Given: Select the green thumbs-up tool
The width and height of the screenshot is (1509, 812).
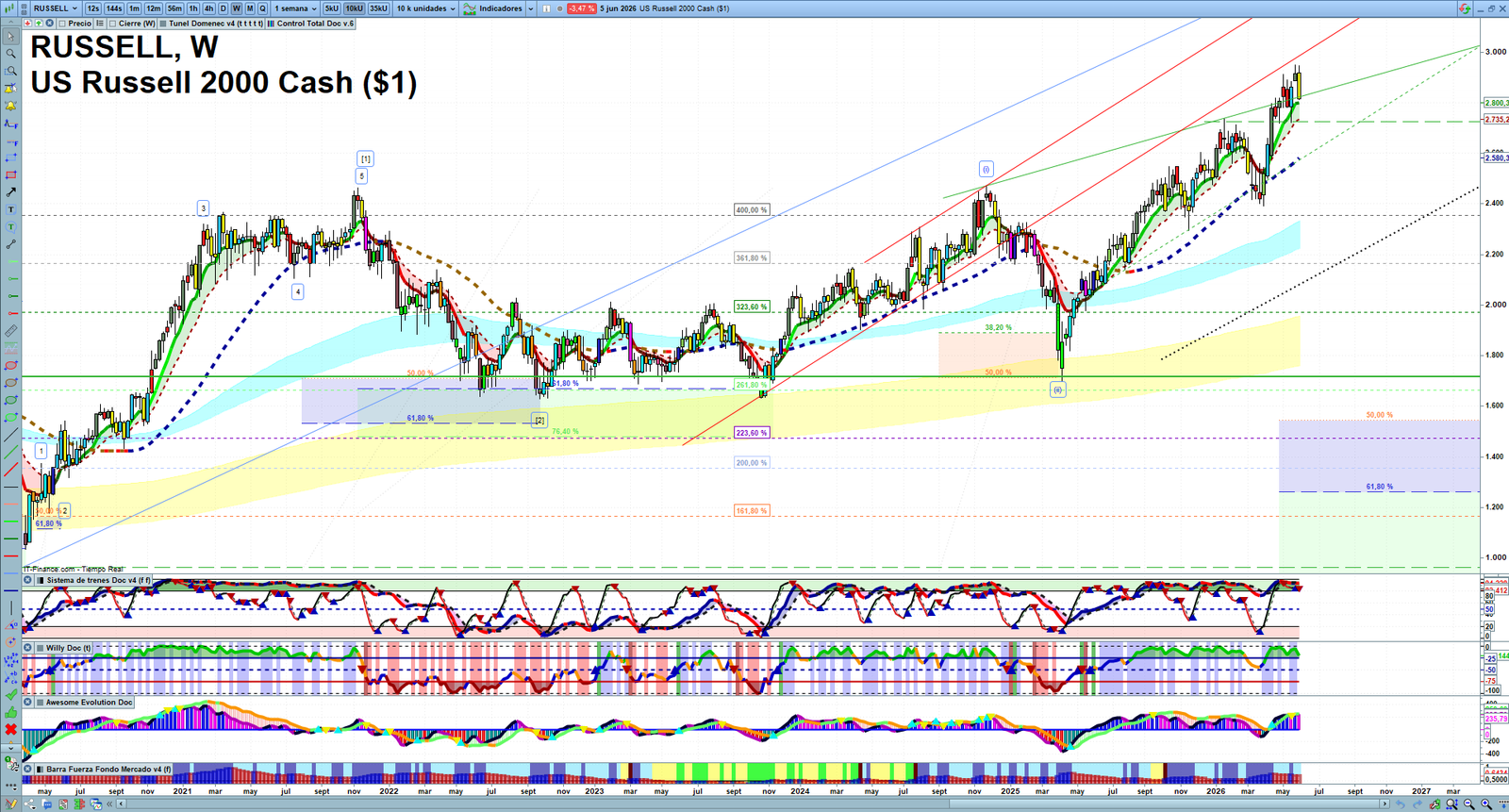Looking at the screenshot, I should [x=10, y=712].
